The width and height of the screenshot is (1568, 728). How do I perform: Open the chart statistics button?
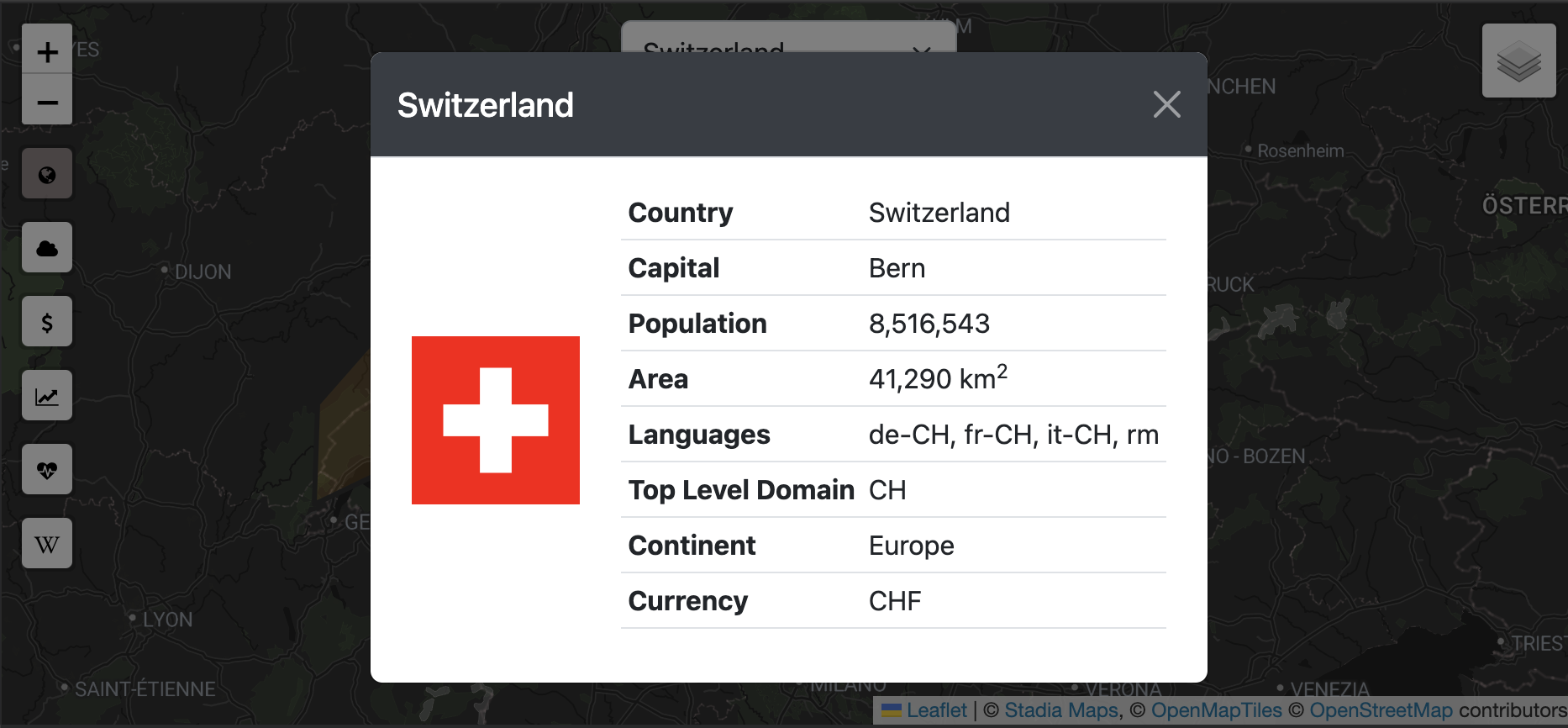pos(47,396)
